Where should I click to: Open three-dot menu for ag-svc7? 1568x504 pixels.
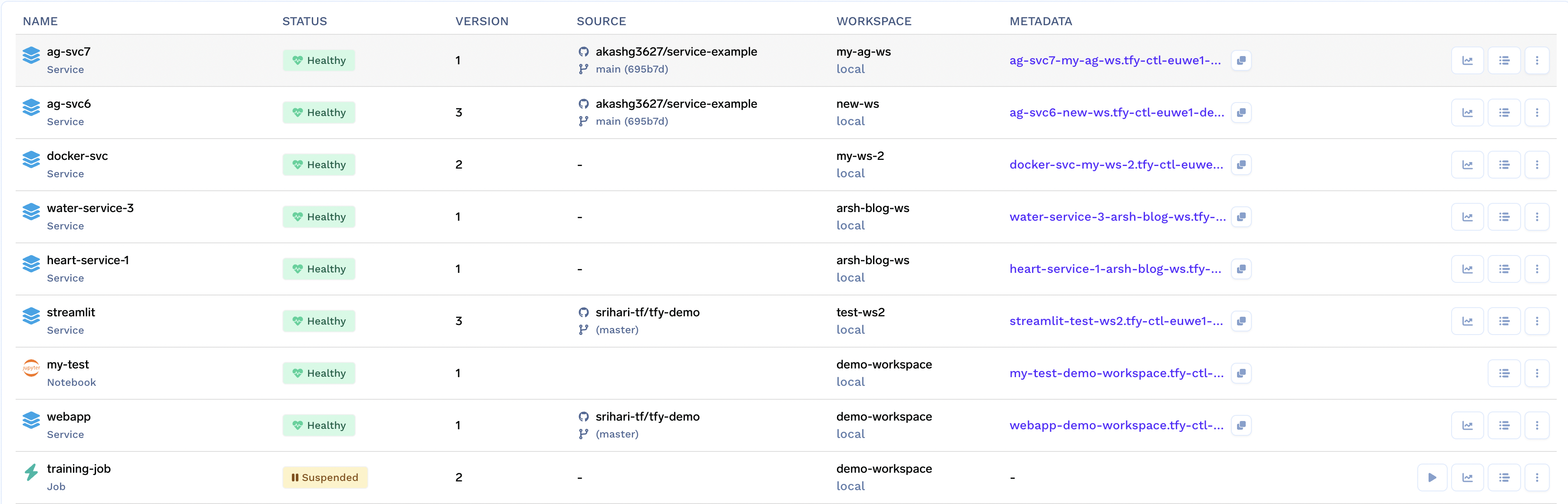(x=1536, y=60)
